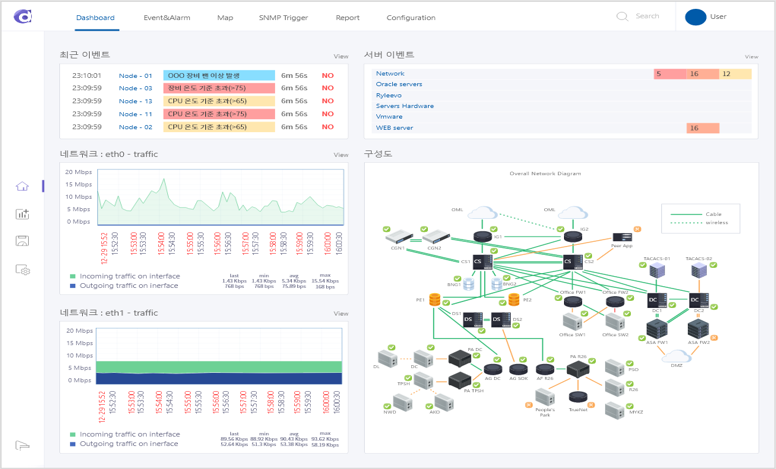This screenshot has width=776, height=469.
Task: Go to the Configuration tab
Action: 411,18
